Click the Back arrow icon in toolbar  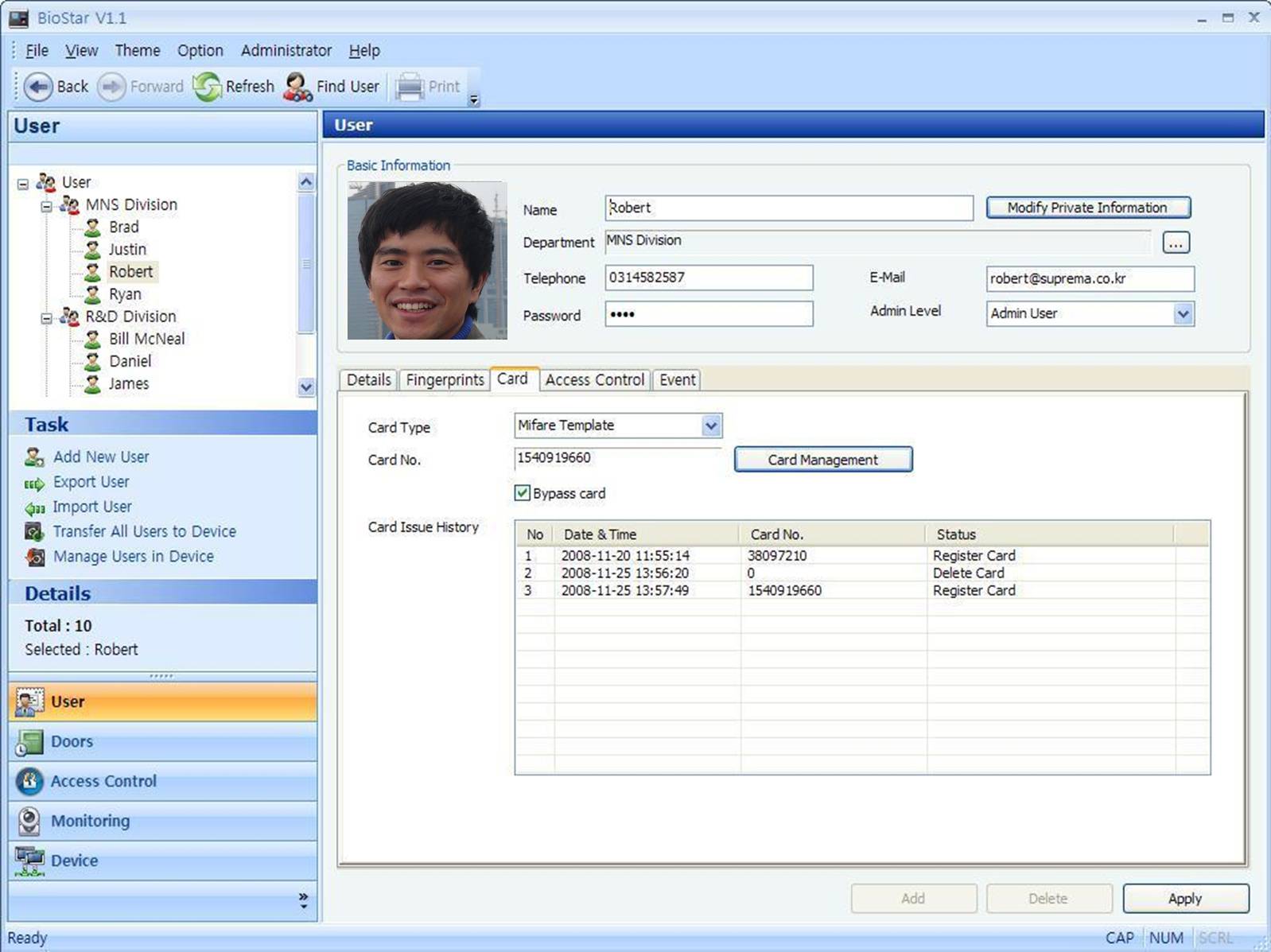click(37, 87)
